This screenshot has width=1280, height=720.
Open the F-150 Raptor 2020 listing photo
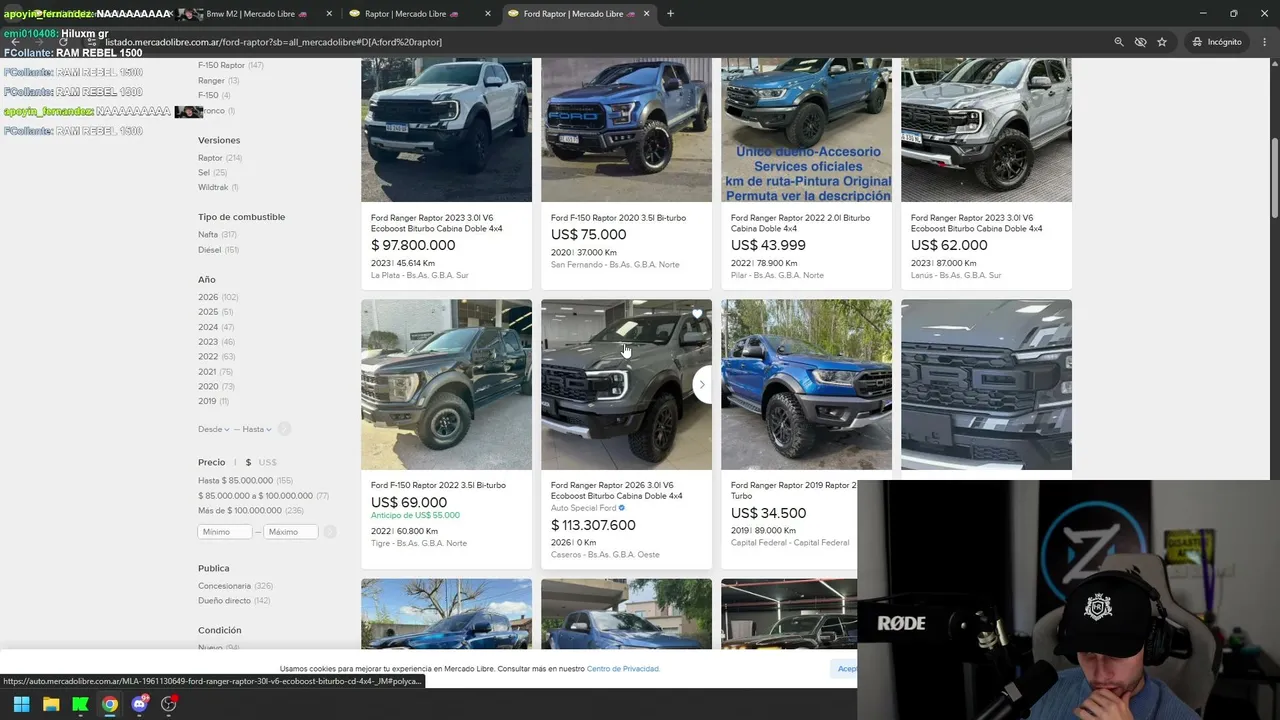[x=626, y=130]
